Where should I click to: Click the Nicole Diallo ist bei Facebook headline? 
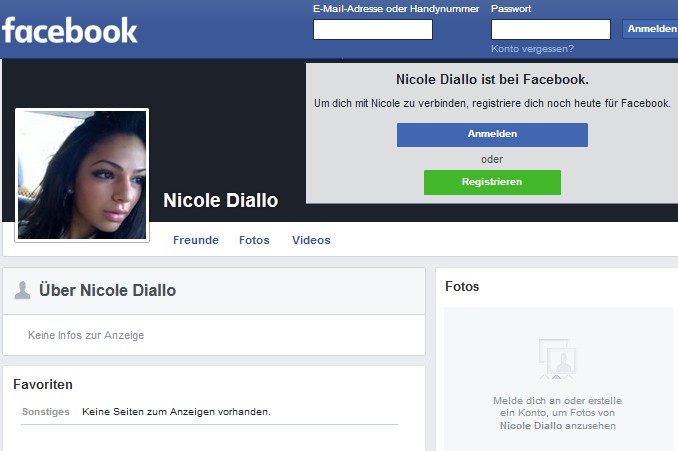[x=493, y=80]
